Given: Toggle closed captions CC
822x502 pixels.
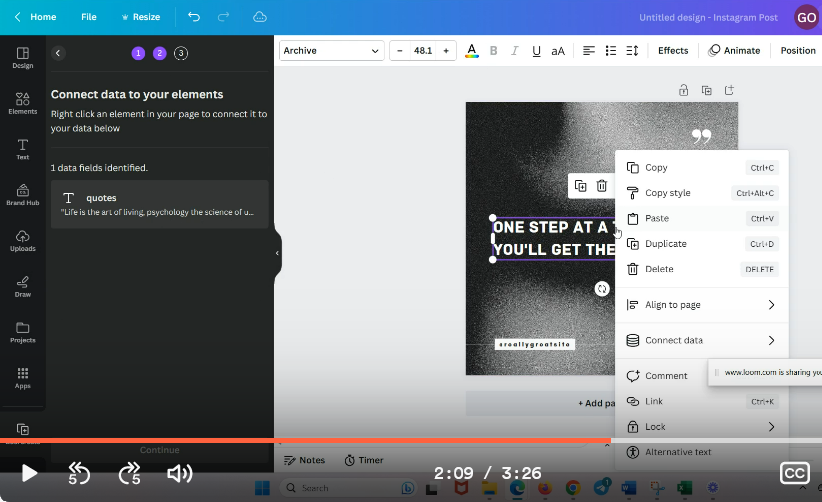Looking at the screenshot, I should click(795, 473).
